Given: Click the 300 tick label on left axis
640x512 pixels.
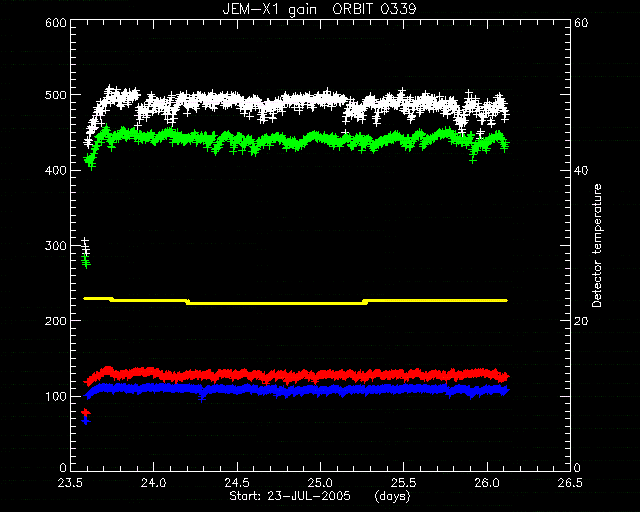Looking at the screenshot, I should point(56,245).
